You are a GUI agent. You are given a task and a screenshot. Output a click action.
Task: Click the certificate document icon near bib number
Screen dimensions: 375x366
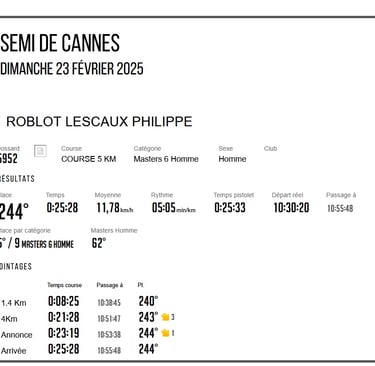(40, 151)
